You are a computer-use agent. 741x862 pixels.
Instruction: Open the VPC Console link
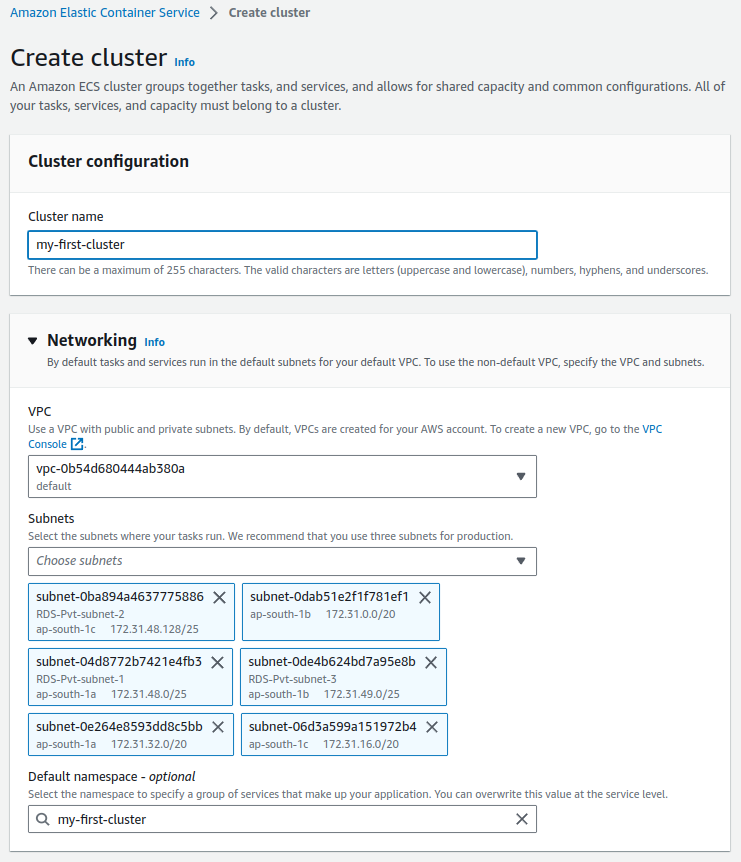47,444
